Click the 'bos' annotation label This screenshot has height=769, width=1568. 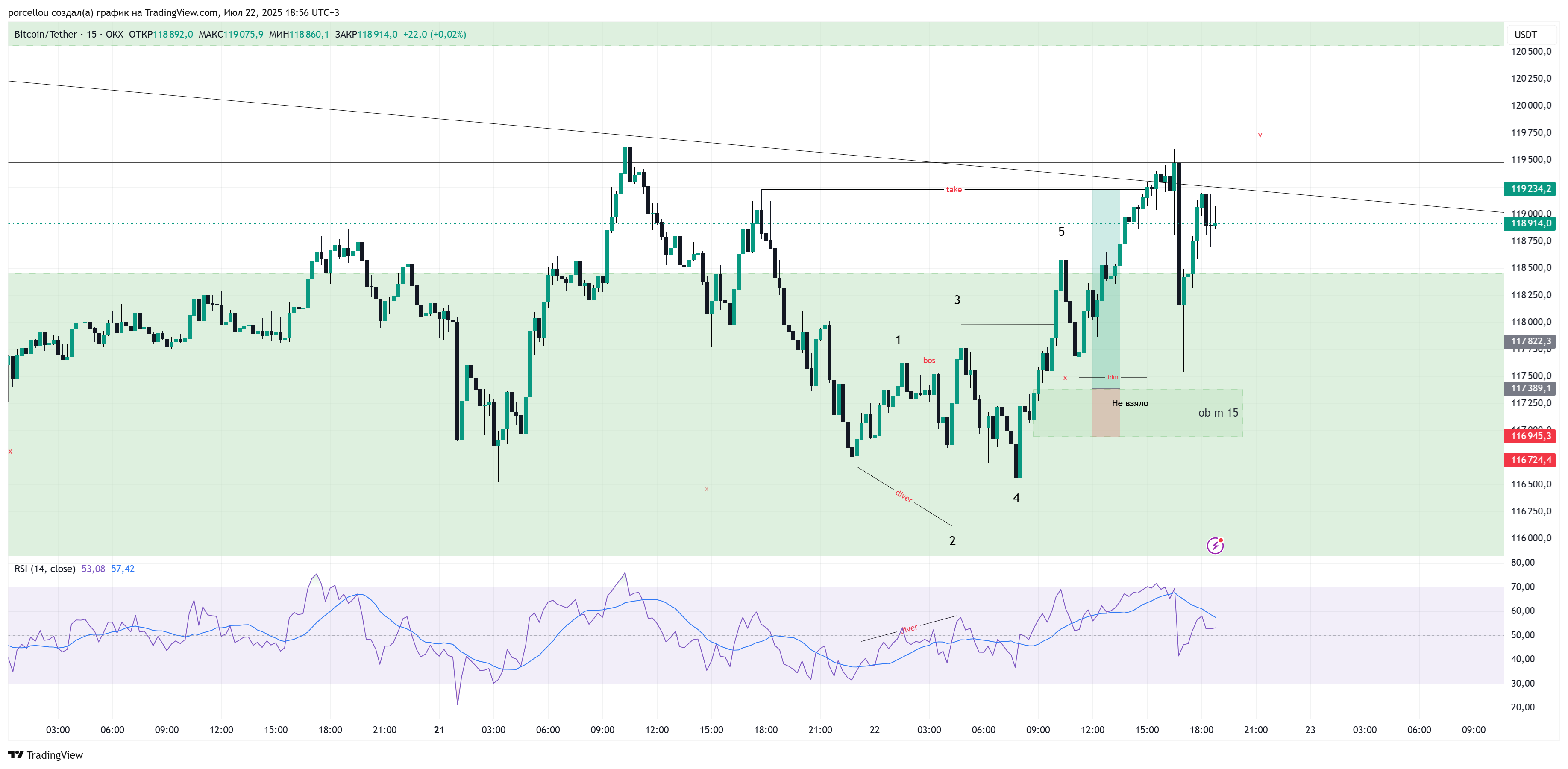[929, 361]
